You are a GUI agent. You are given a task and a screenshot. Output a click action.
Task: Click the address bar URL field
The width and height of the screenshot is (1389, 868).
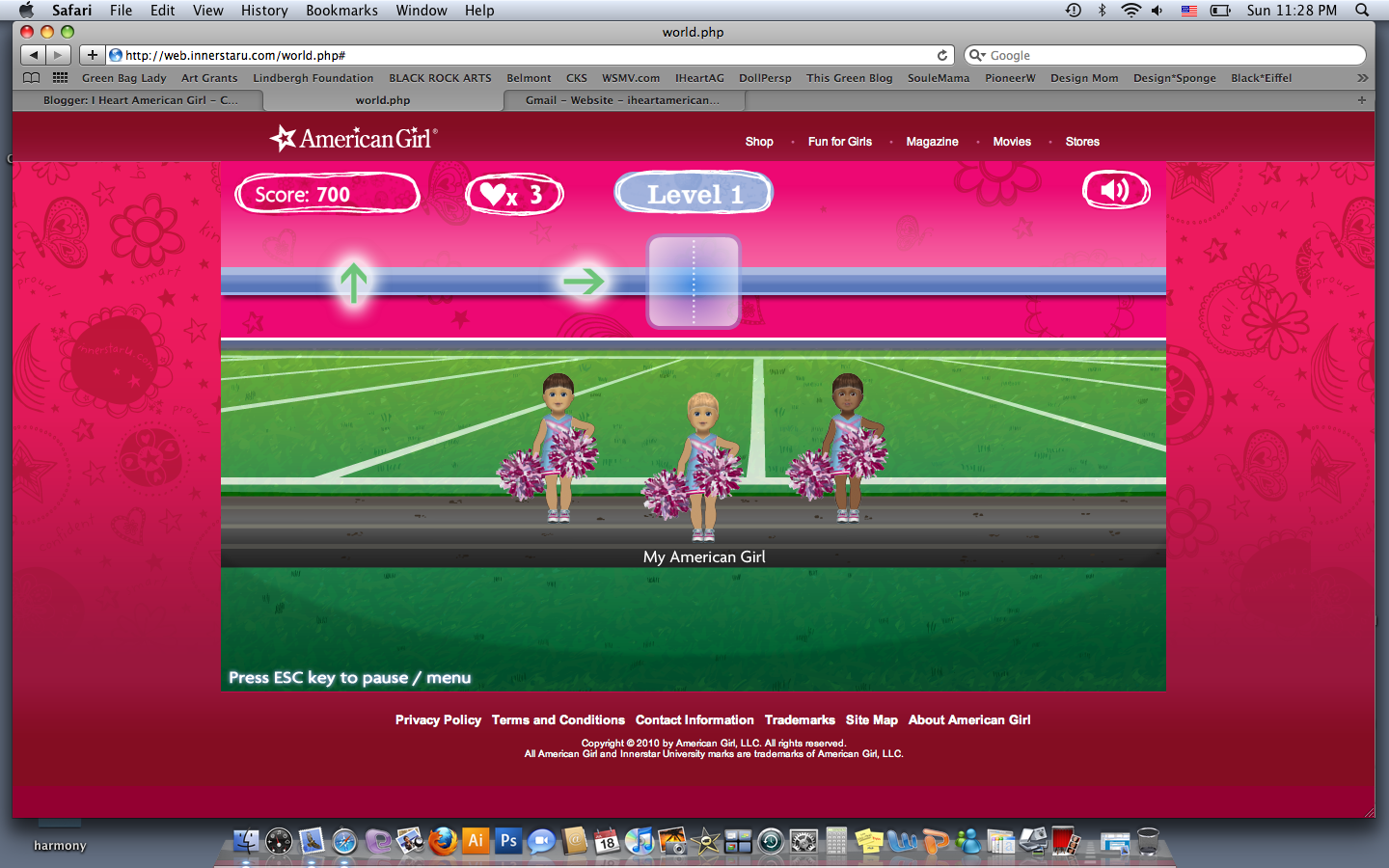pyautogui.click(x=529, y=55)
